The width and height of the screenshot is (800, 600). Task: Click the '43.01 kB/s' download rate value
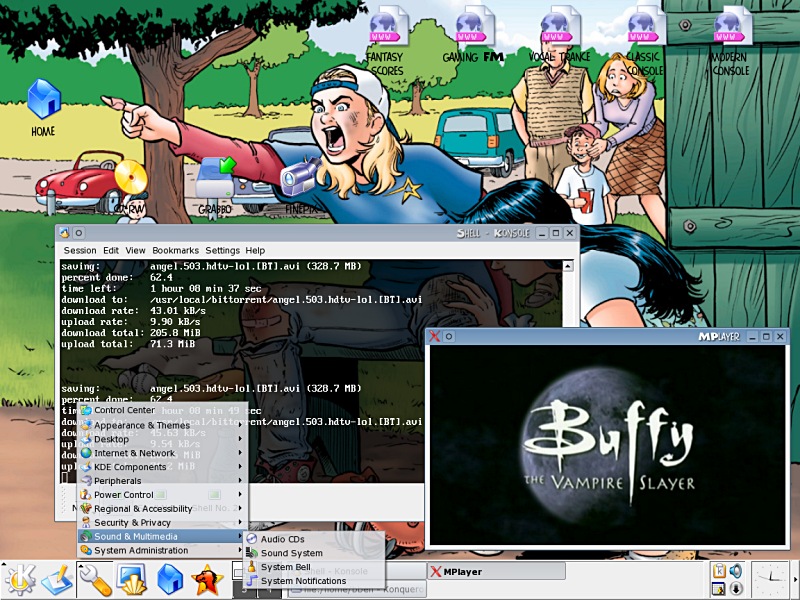[178, 311]
